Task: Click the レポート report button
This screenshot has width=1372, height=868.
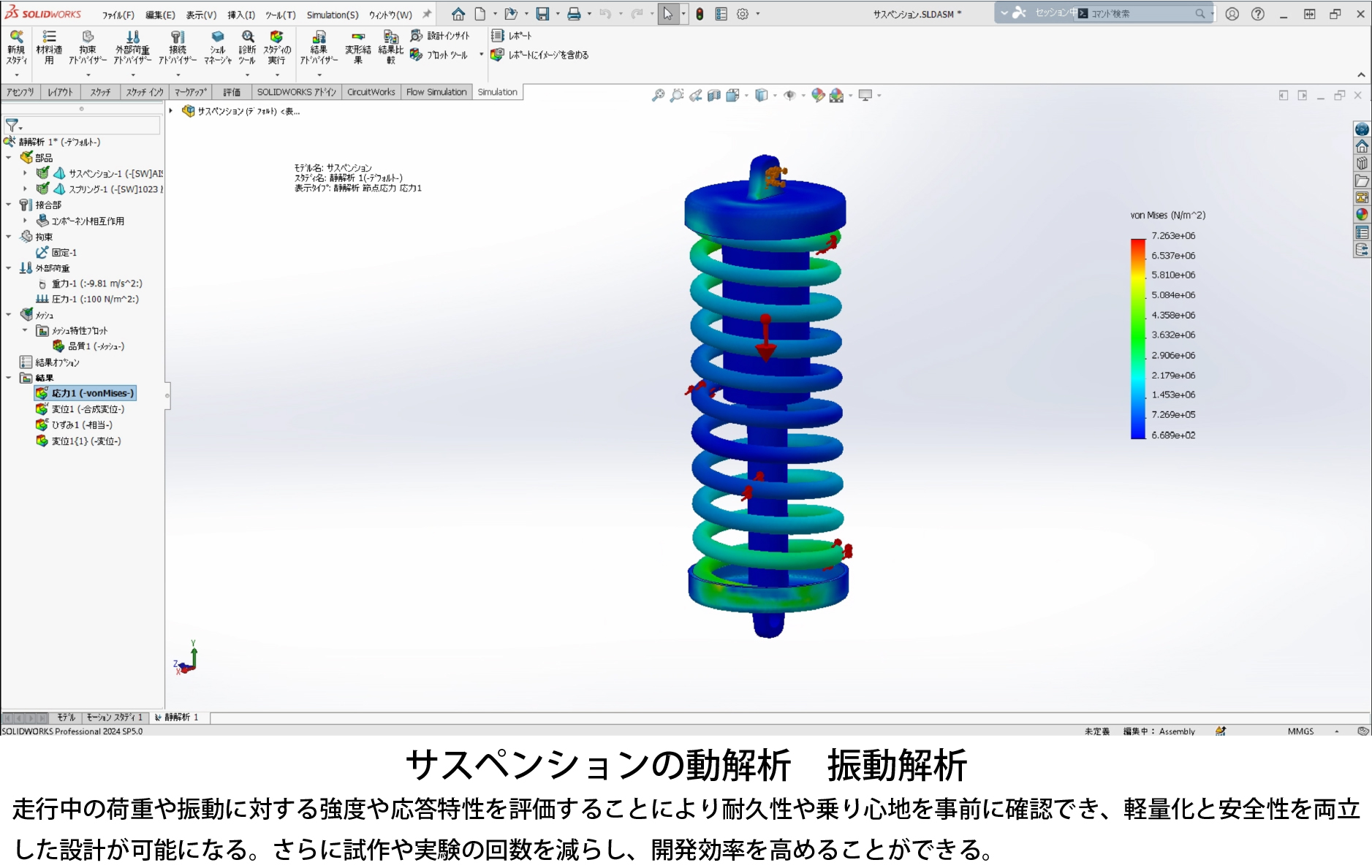Action: coord(512,36)
